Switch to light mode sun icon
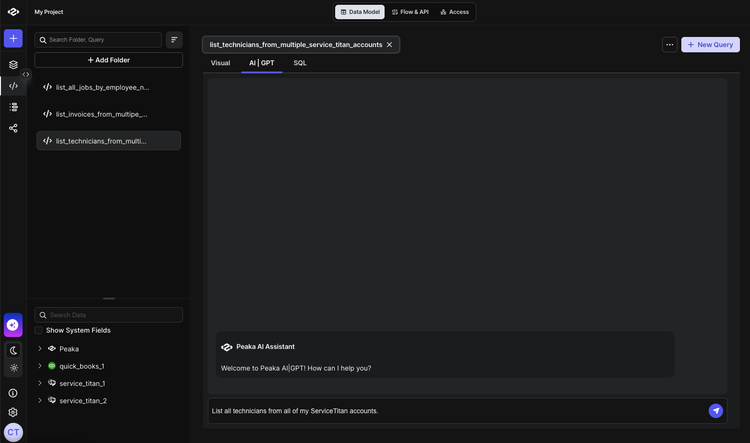 13,368
